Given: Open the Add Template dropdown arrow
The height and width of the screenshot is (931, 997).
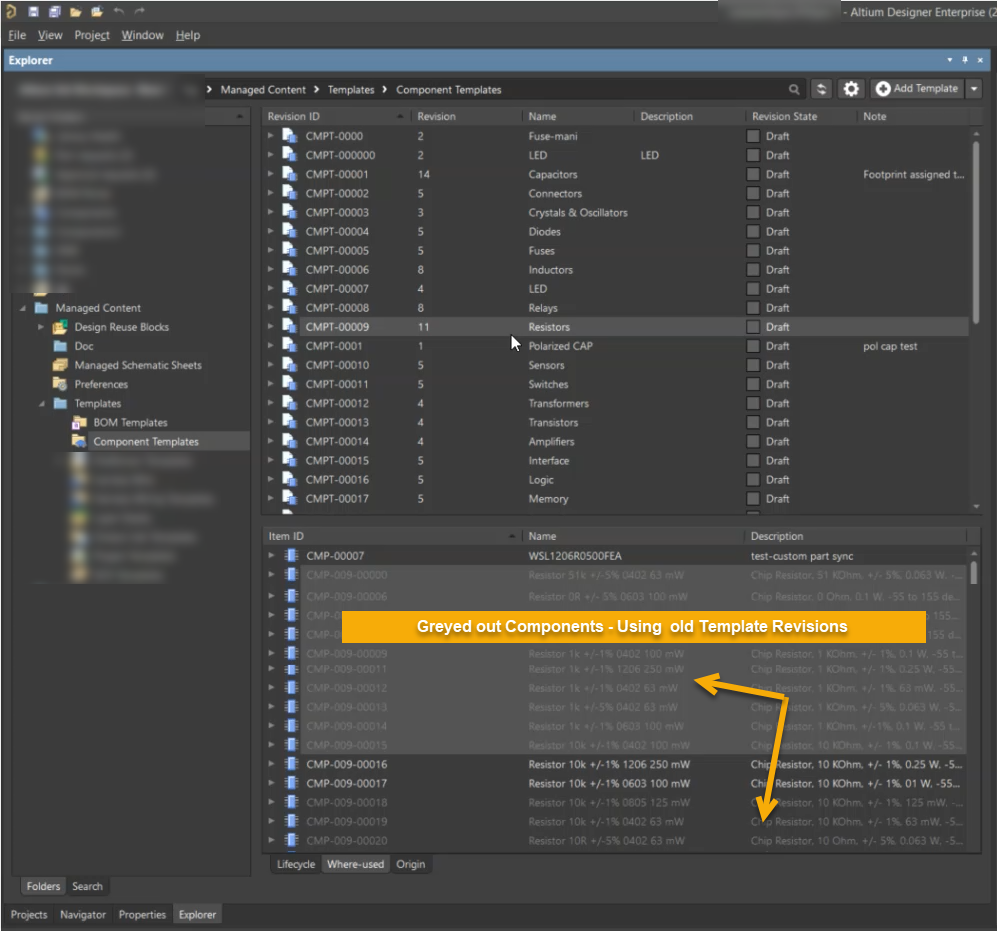Looking at the screenshot, I should (972, 89).
